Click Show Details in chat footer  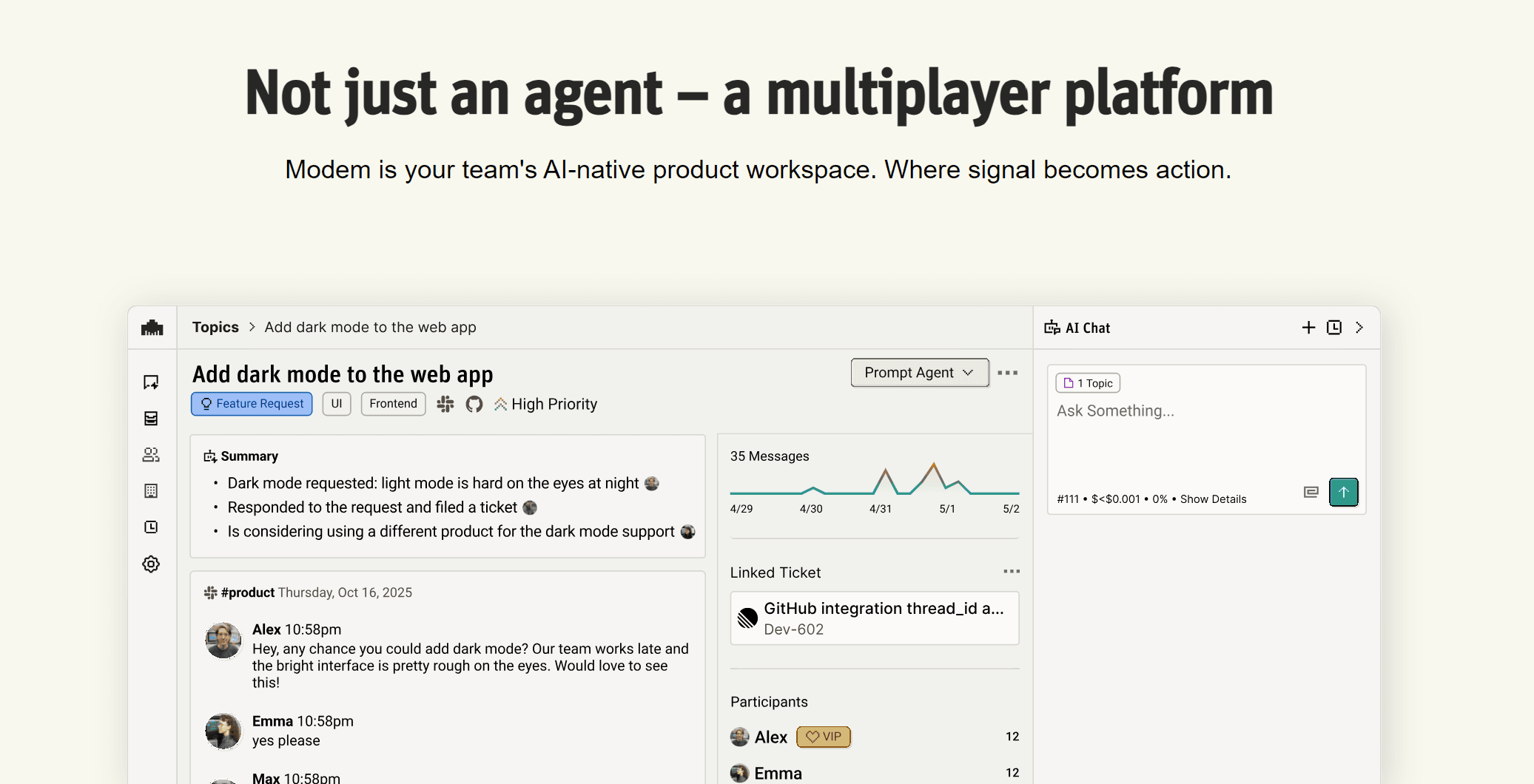1214,499
